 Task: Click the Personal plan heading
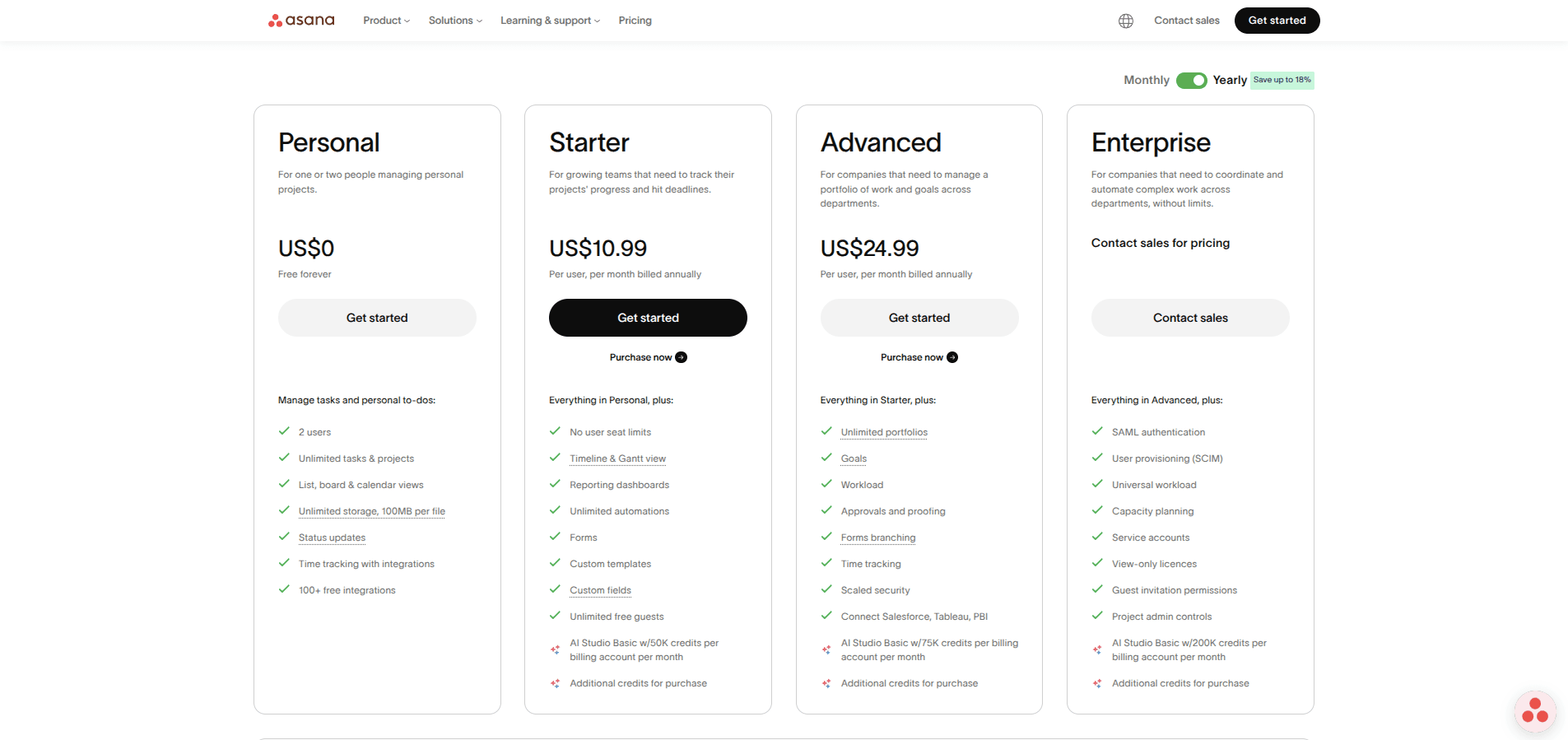click(x=328, y=143)
